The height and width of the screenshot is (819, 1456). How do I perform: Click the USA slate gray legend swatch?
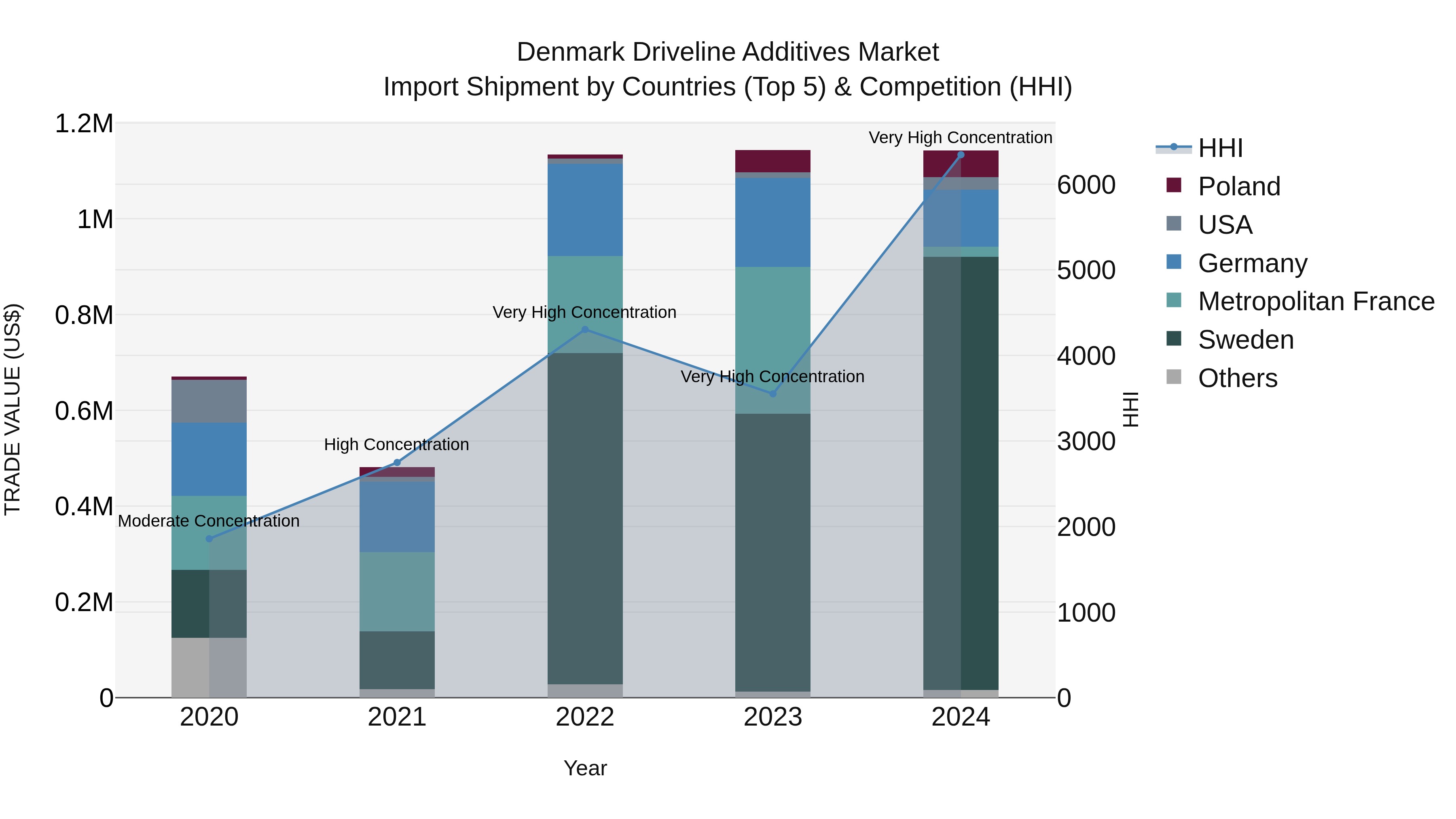1174,223
